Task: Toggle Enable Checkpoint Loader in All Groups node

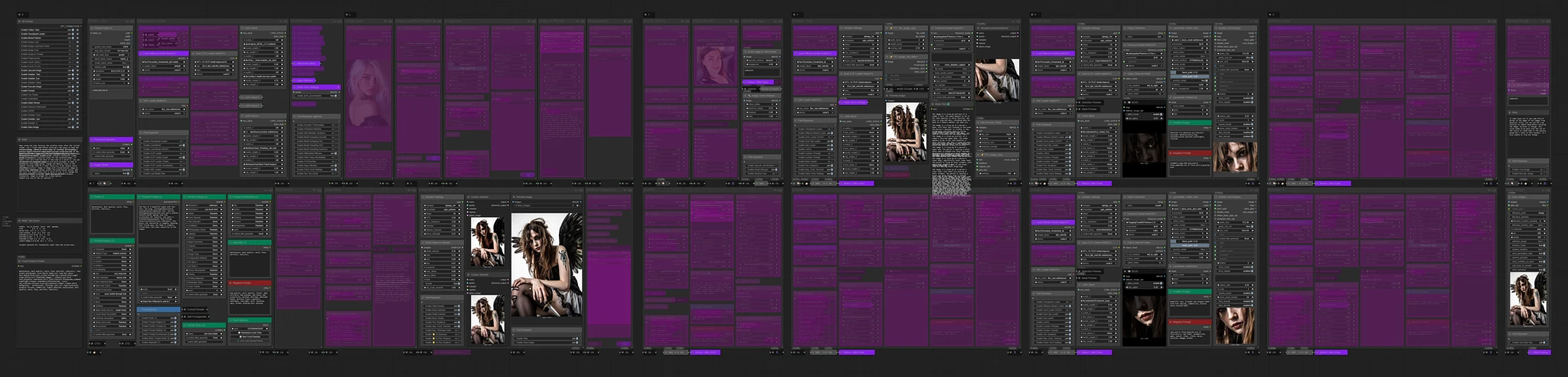Action: tap(50, 34)
